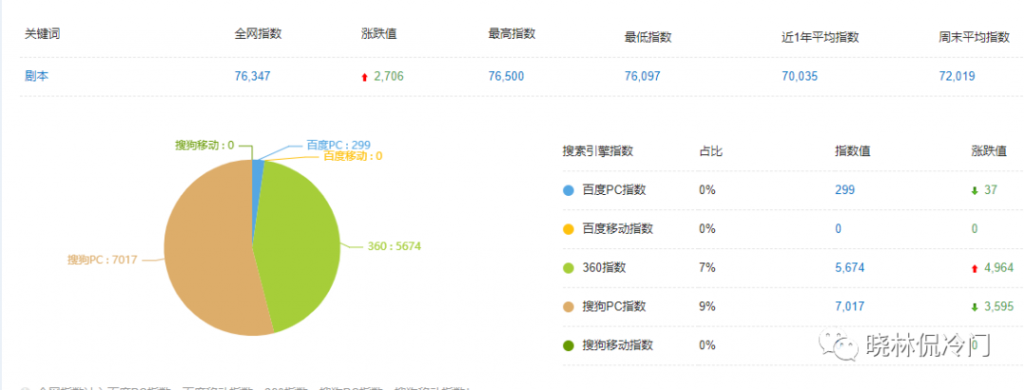Click the red up arrow beside 2,706
The height and width of the screenshot is (390, 1024).
[364, 77]
